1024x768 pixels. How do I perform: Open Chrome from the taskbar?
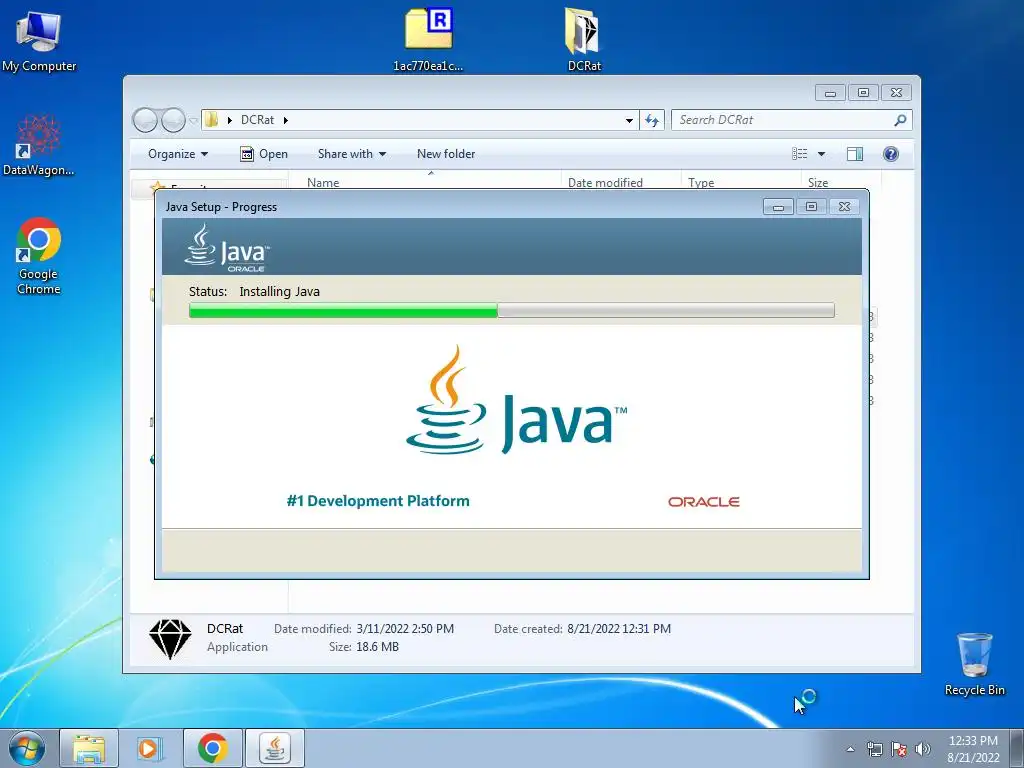tap(212, 748)
